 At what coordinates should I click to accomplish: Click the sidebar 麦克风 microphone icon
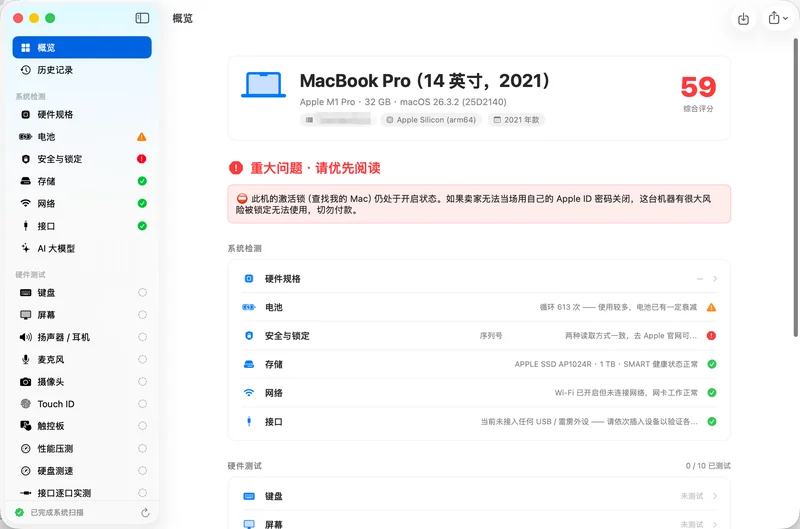(26, 360)
